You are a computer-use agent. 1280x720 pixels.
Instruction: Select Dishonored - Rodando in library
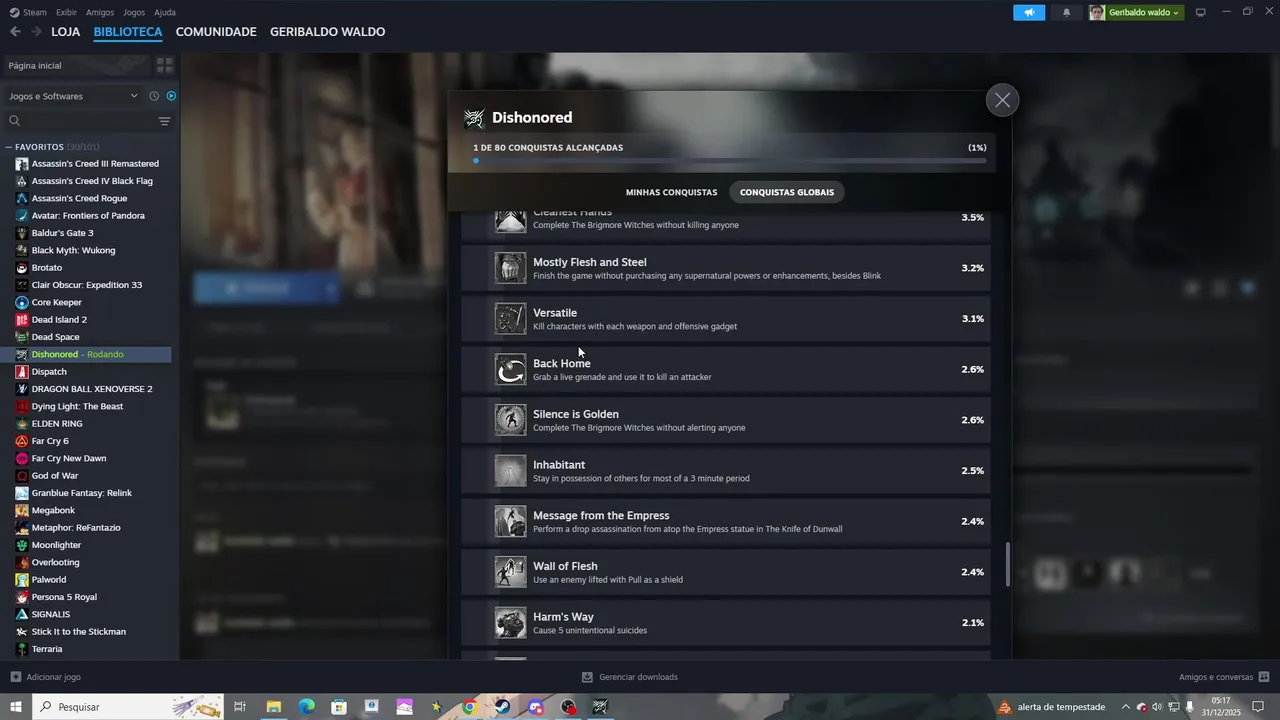coord(88,354)
